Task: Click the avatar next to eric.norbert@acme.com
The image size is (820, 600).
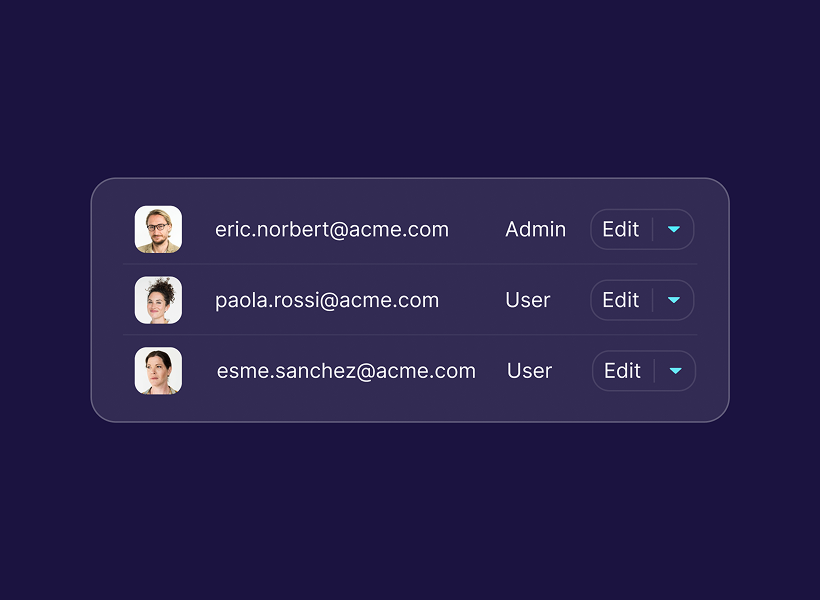Action: (158, 229)
